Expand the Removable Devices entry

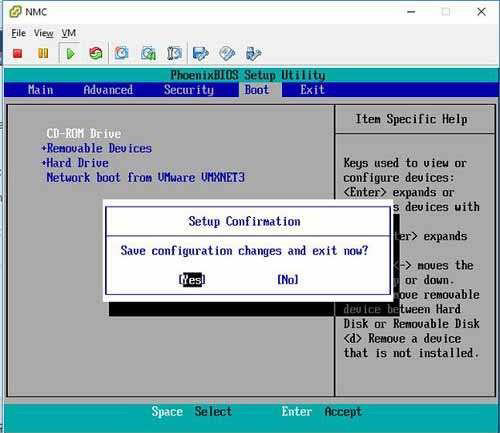(97, 148)
